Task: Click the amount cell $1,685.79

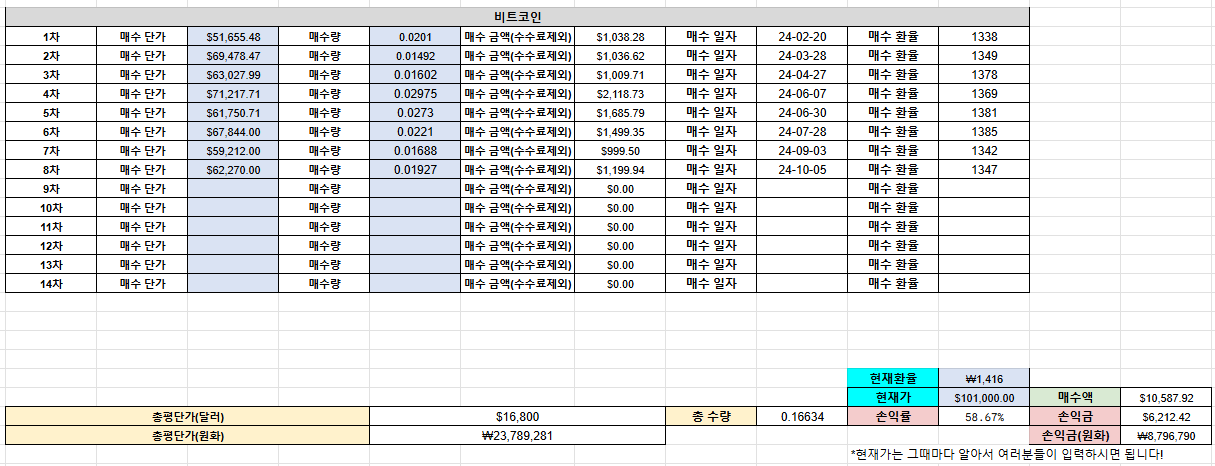Action: [x=620, y=113]
